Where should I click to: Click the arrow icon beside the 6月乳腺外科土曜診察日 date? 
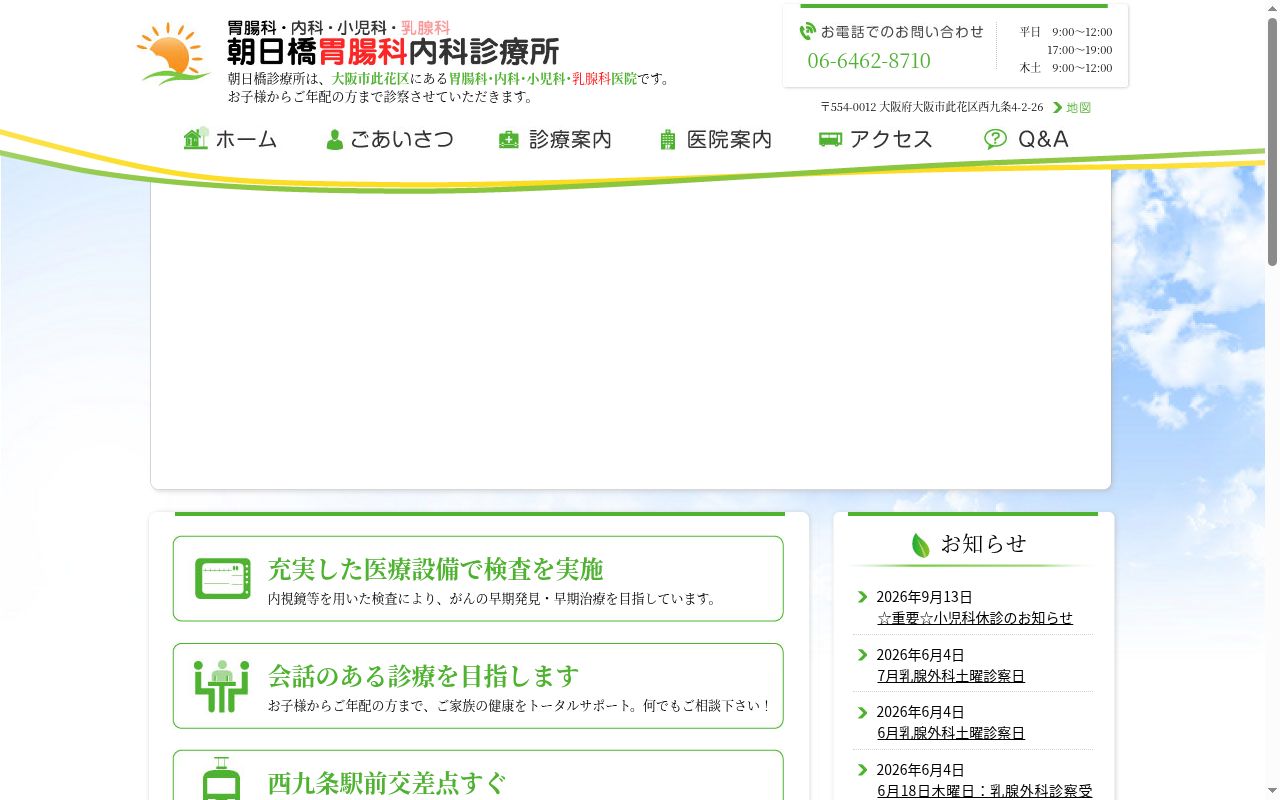pyautogui.click(x=863, y=712)
